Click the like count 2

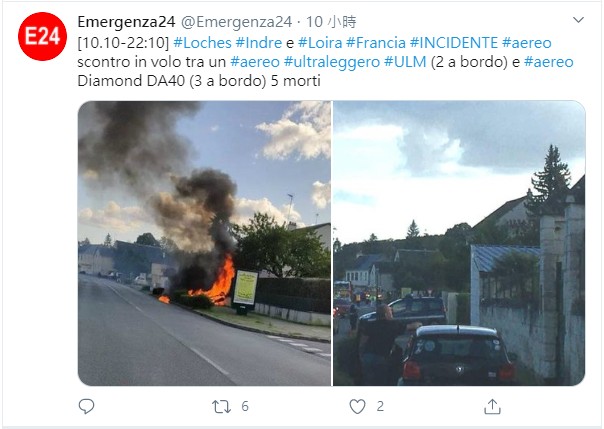coord(380,406)
